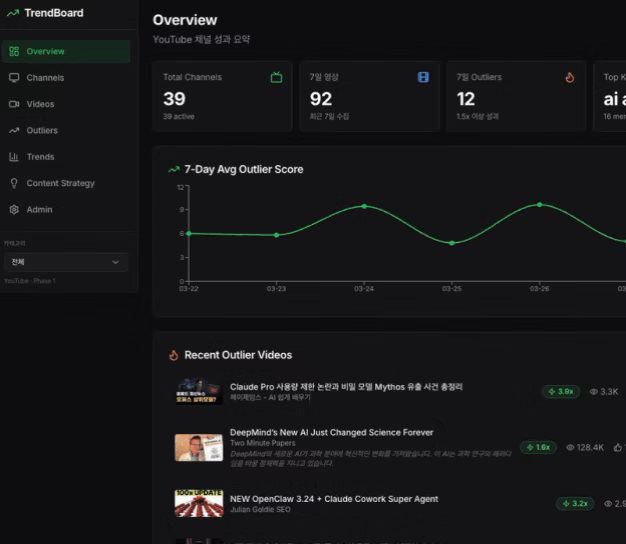Screen dimensions: 626x544
Task: Click the flame icon beside Recent Outlier Videos
Action: [x=174, y=355]
